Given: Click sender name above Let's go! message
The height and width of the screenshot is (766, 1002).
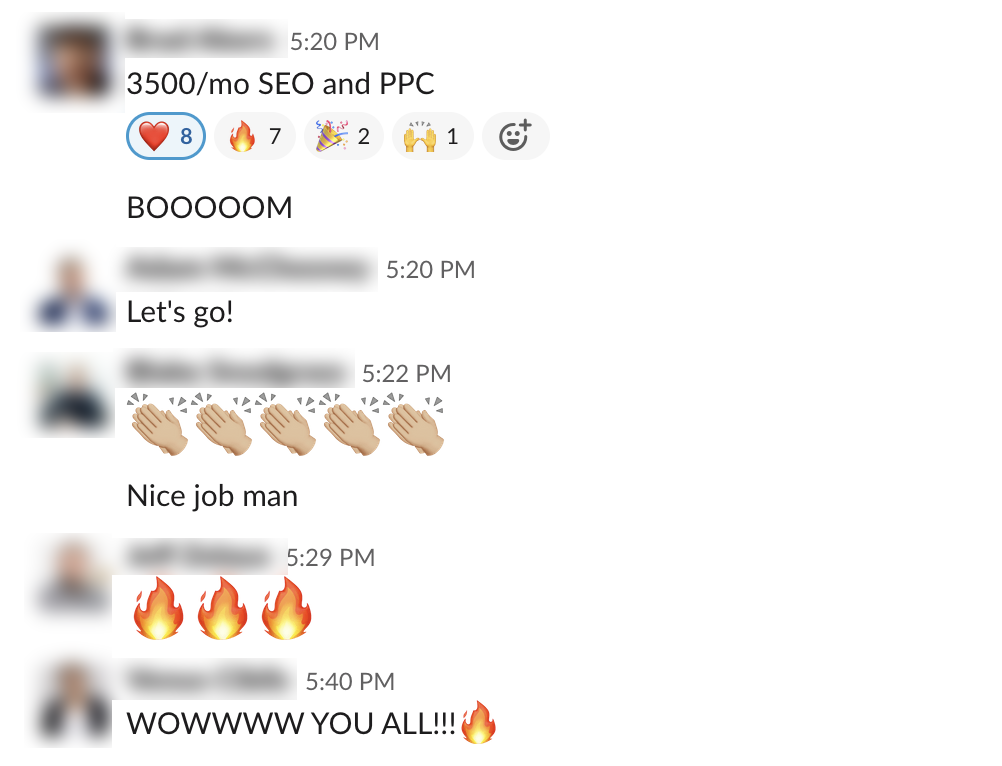Looking at the screenshot, I should coord(249,269).
